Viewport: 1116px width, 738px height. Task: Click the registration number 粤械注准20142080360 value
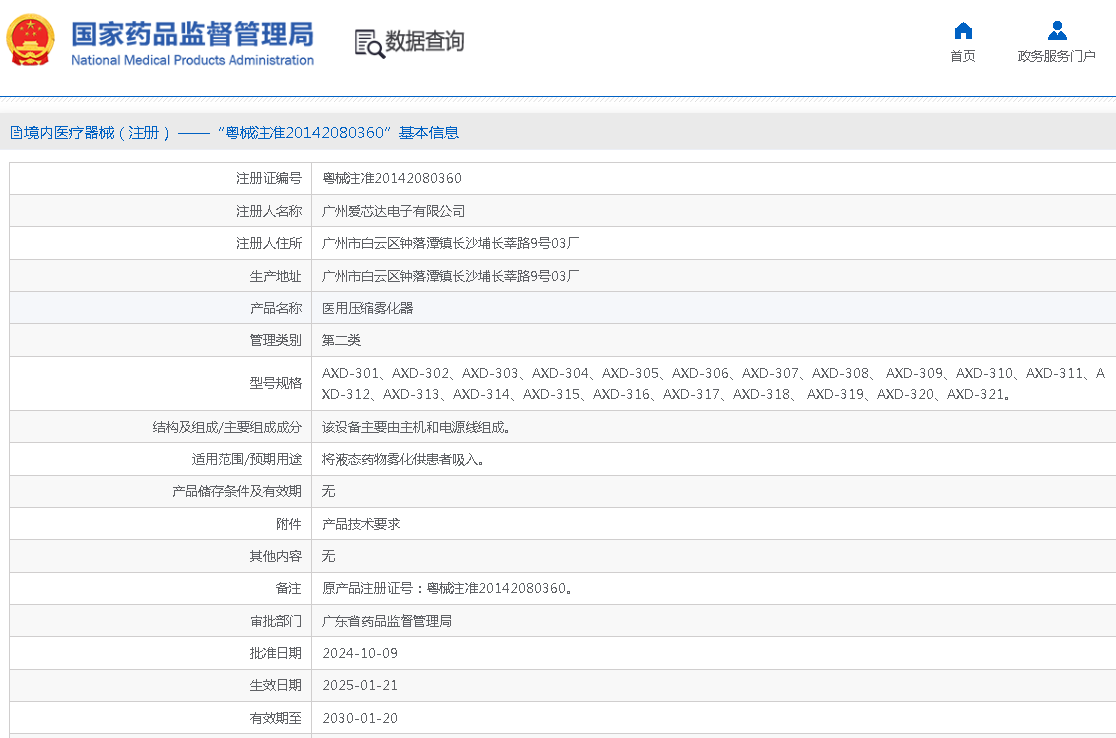pyautogui.click(x=392, y=179)
